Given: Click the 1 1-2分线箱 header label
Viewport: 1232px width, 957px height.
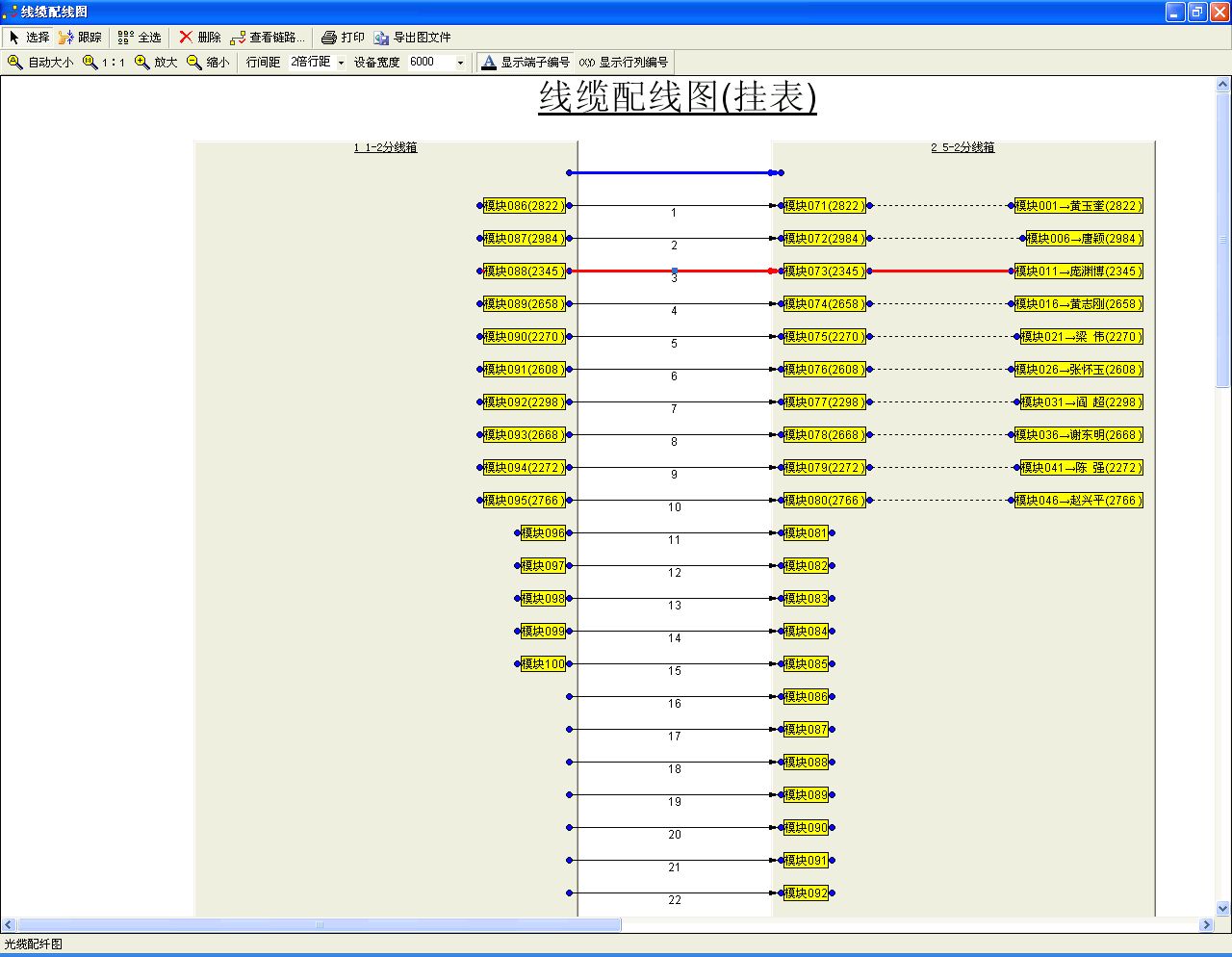Looking at the screenshot, I should pos(385,147).
